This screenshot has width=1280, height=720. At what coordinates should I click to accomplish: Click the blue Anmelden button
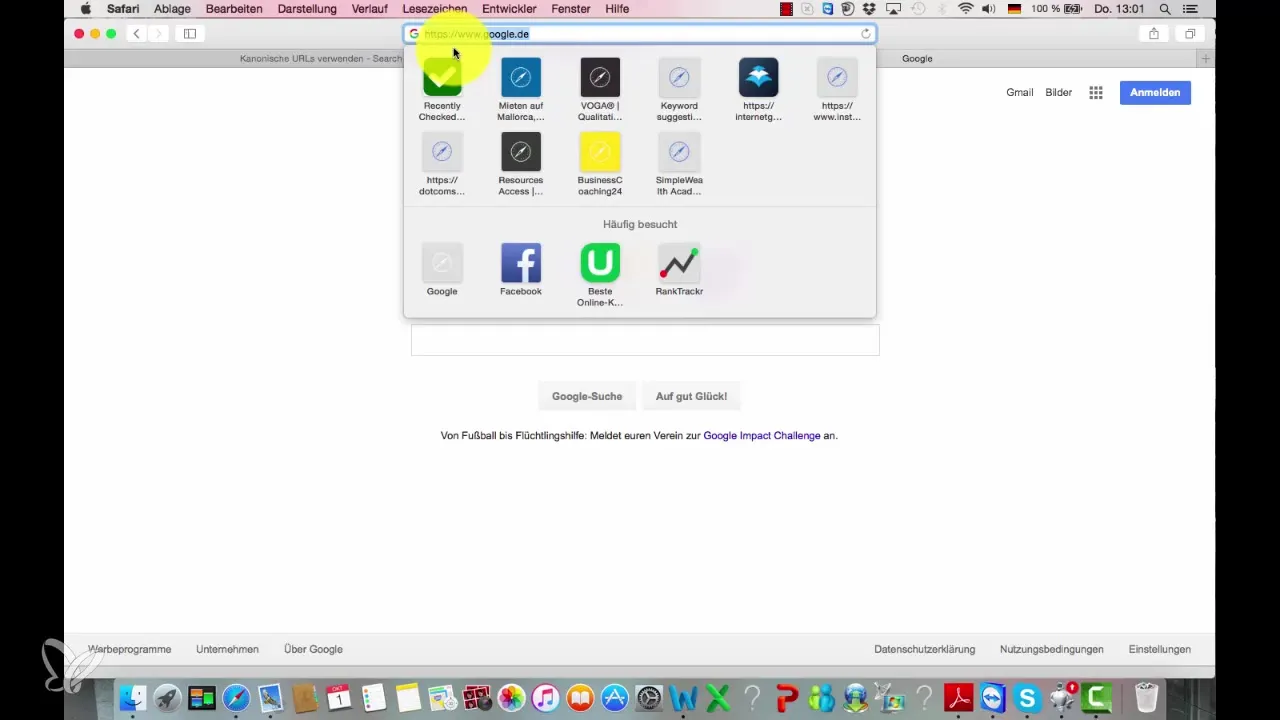[x=1155, y=92]
